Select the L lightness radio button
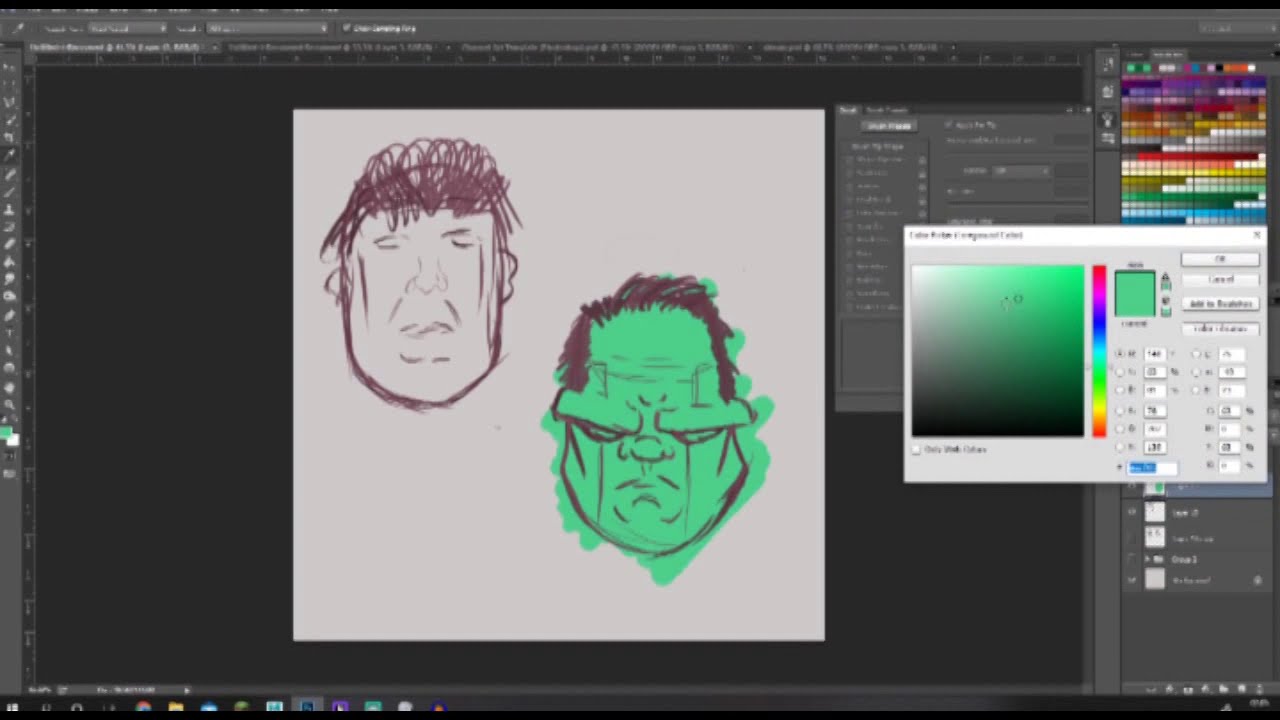Image resolution: width=1280 pixels, height=720 pixels. pos(1197,354)
